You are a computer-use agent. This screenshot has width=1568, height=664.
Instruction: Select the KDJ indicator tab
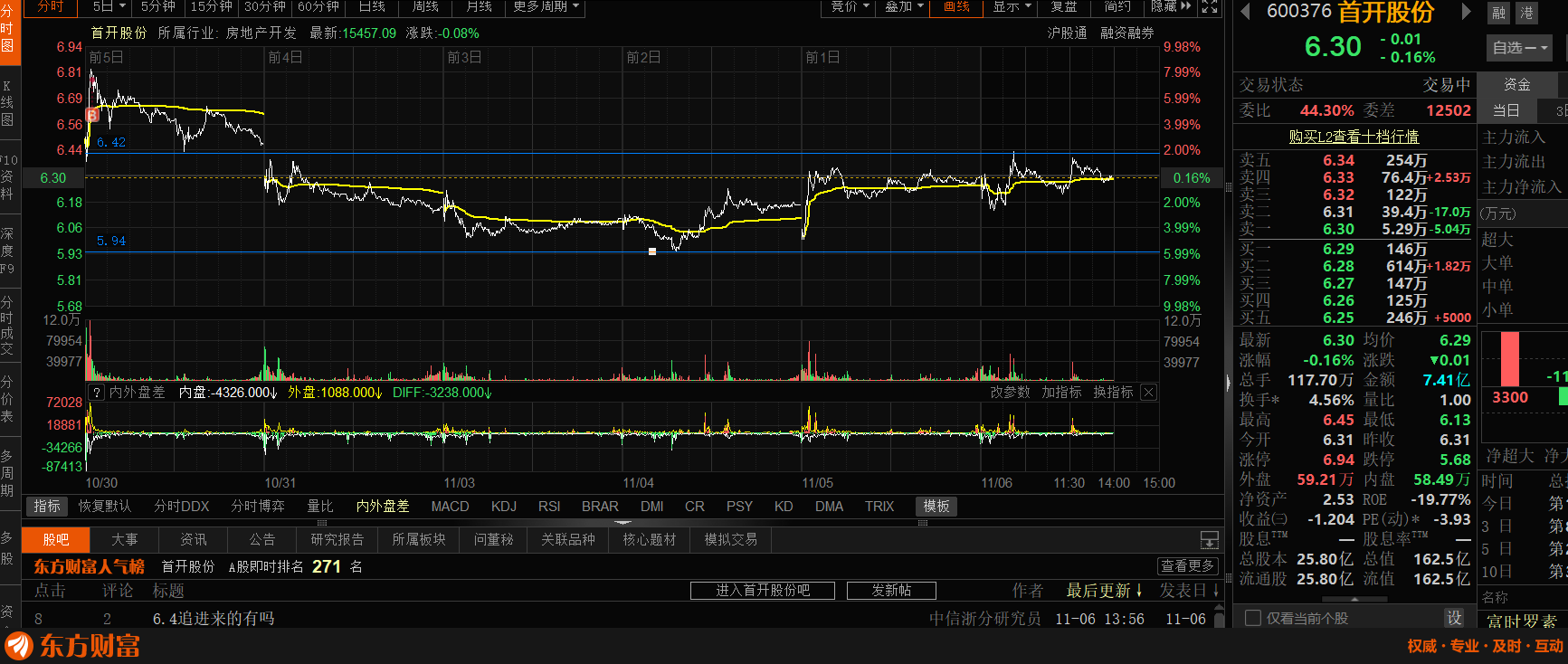point(504,507)
